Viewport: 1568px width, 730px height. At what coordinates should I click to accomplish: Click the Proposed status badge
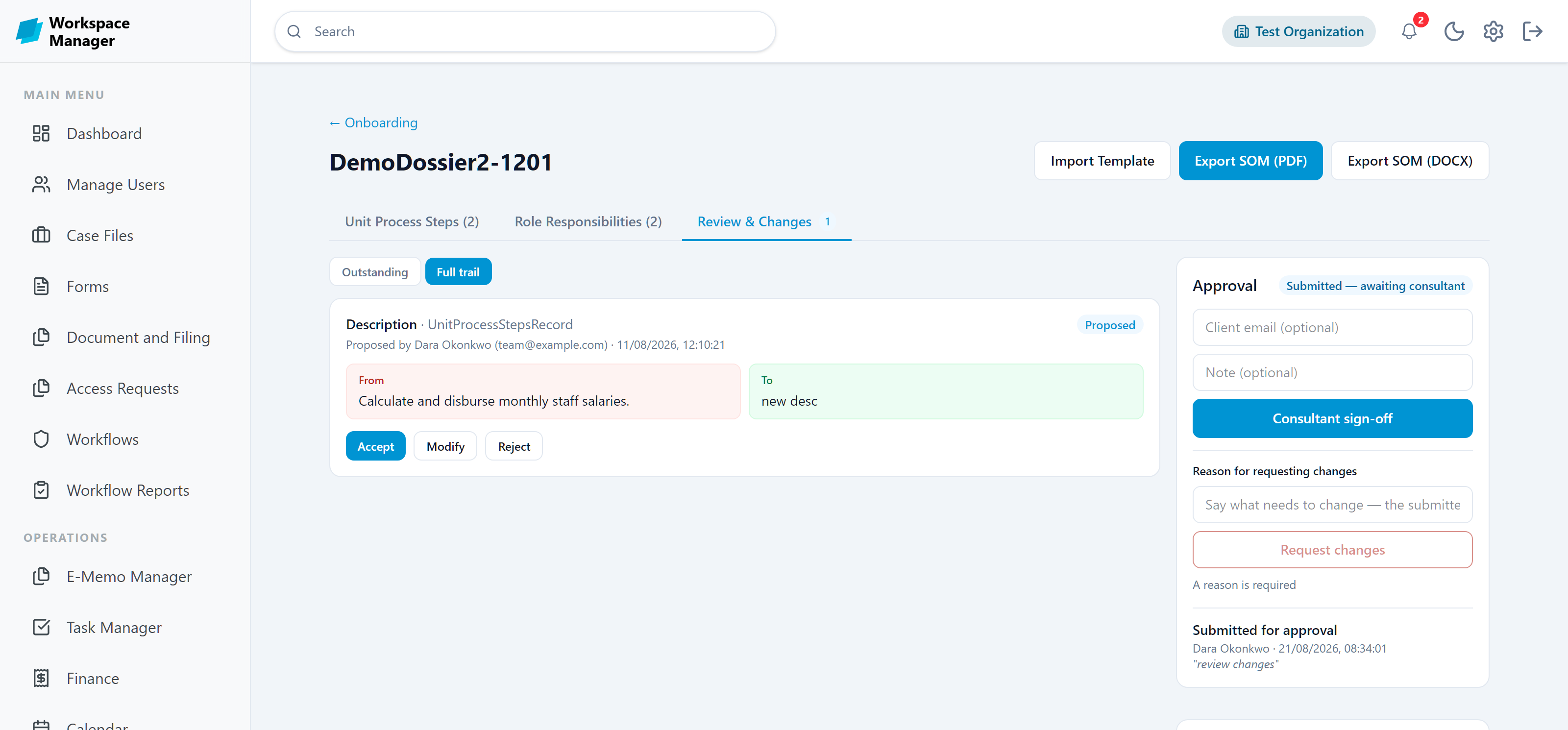point(1110,325)
